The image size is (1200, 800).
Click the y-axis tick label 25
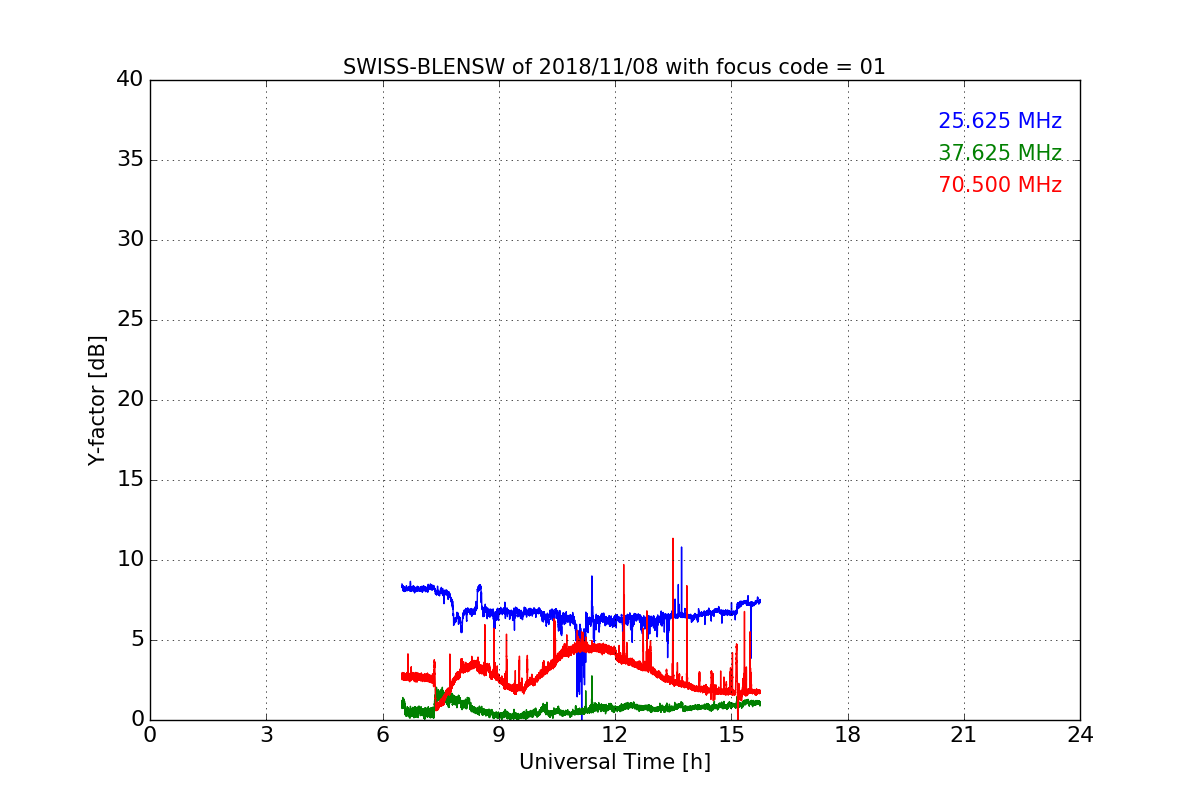(x=130, y=320)
